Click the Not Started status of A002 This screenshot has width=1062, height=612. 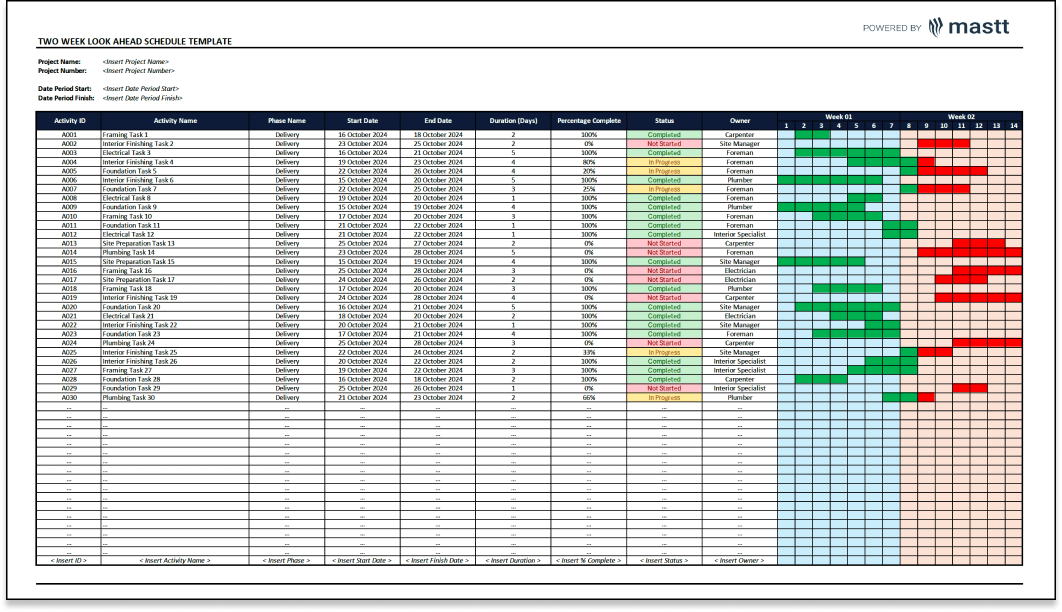point(664,144)
